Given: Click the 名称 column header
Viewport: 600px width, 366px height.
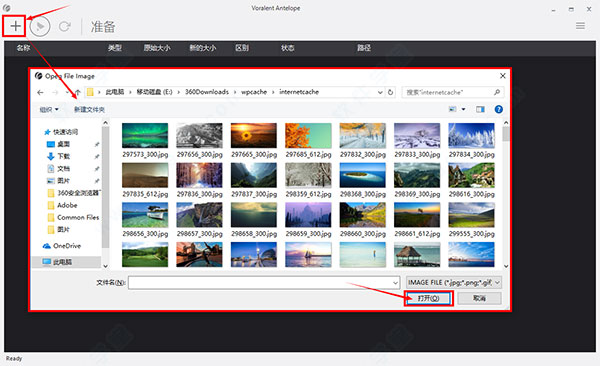Looking at the screenshot, I should 23,48.
